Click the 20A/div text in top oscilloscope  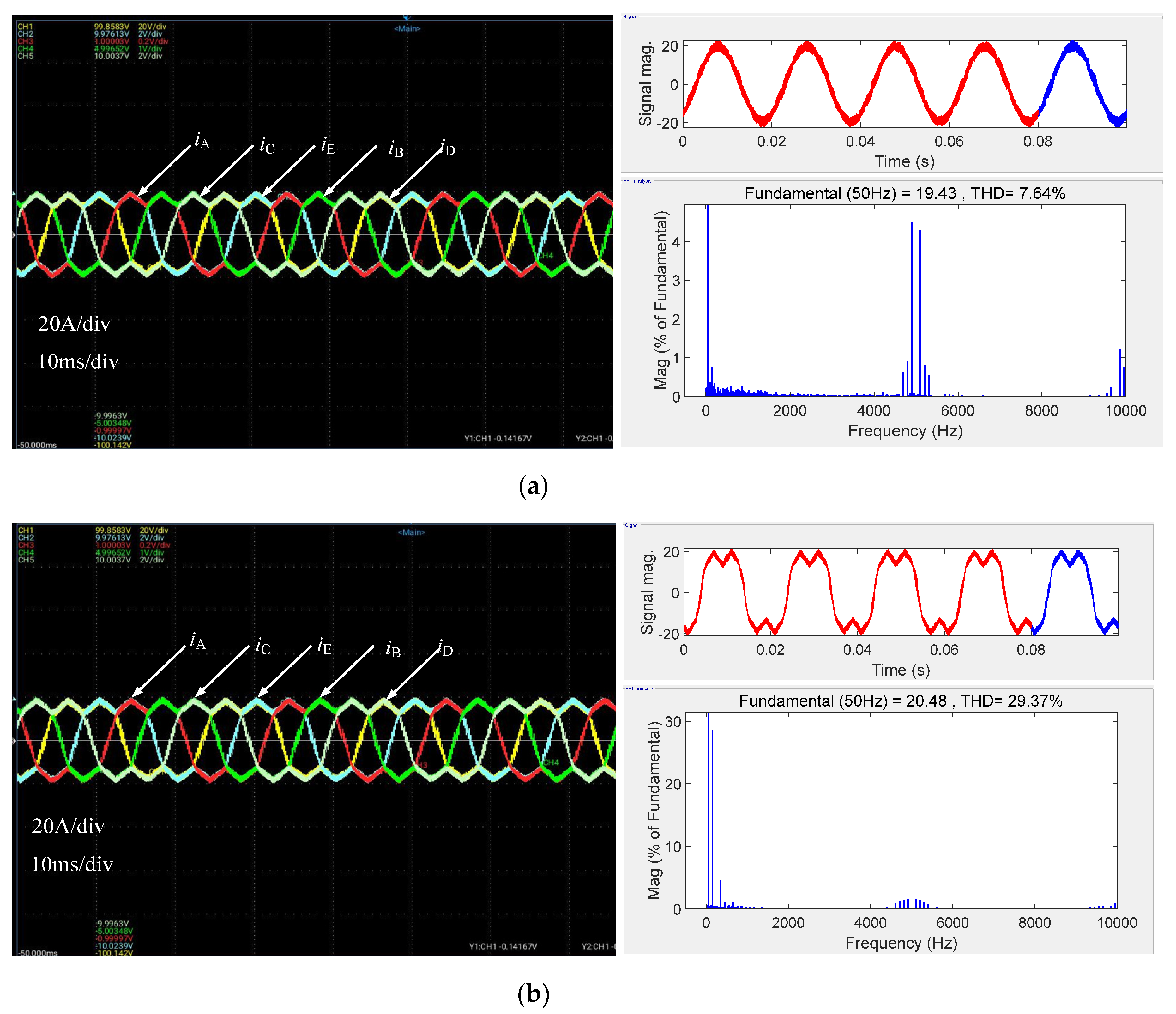click(74, 324)
